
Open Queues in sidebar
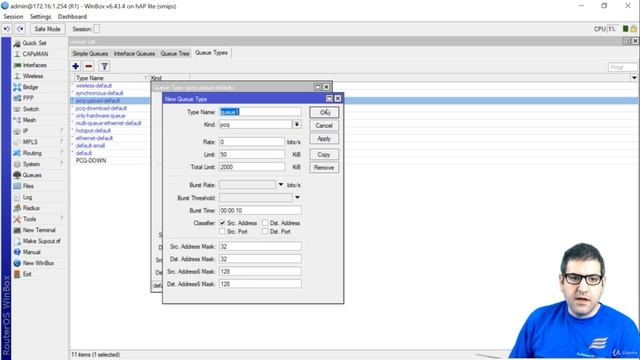coord(32,175)
